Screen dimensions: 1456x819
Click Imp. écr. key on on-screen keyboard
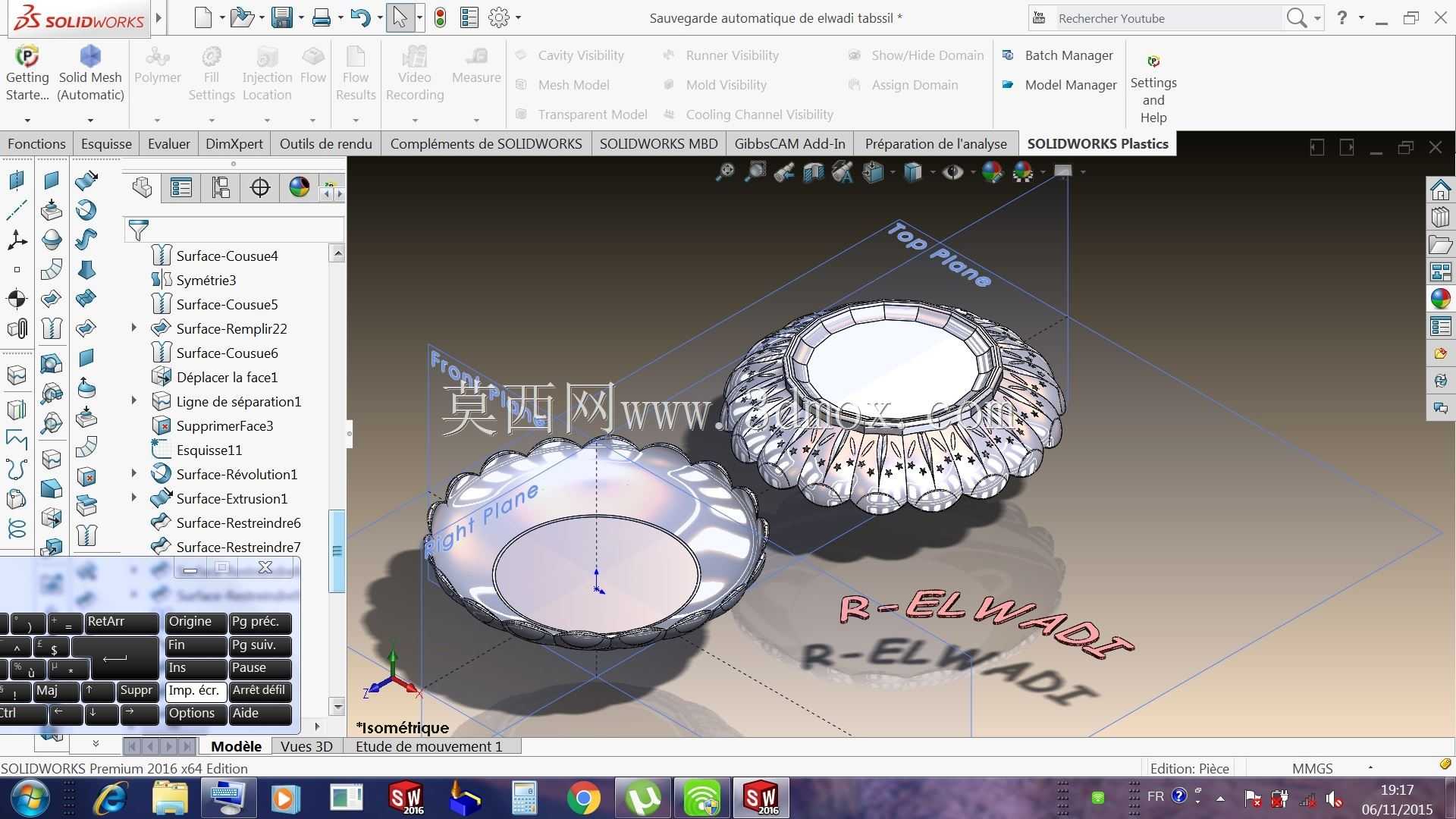click(196, 691)
